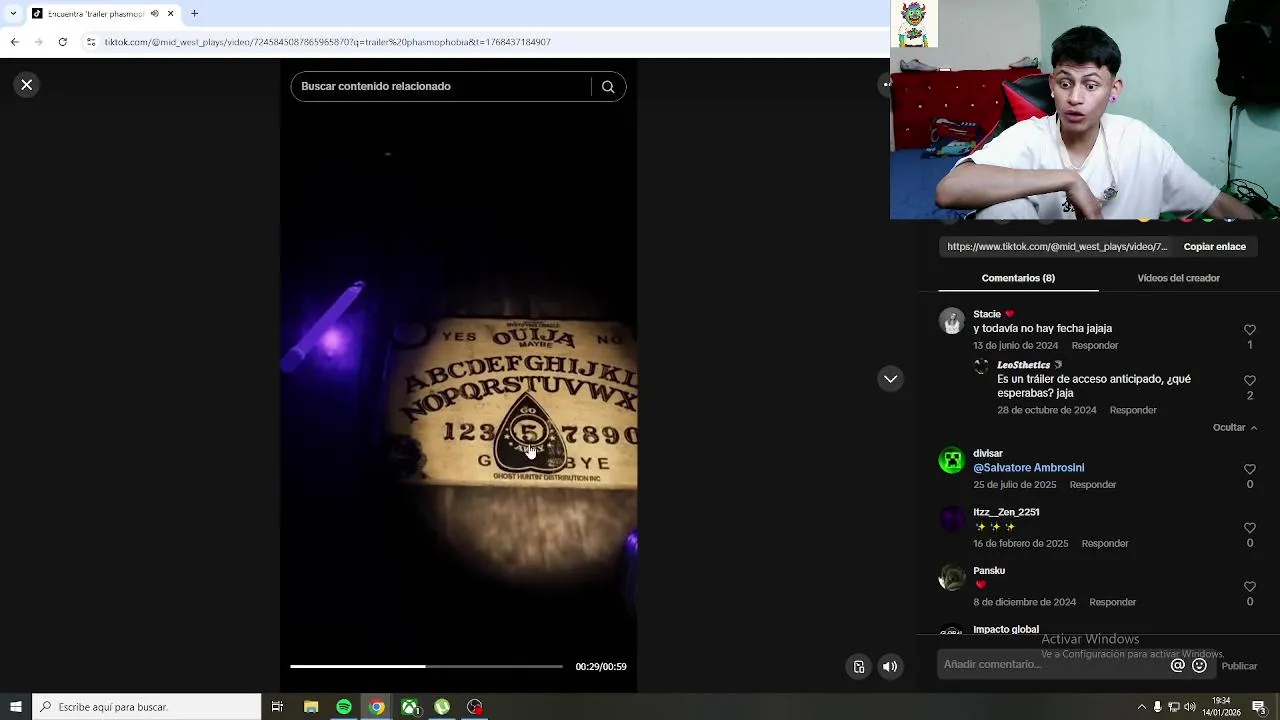This screenshot has height=720, width=1280.
Task: Show hidden system tray icons
Action: [x=1142, y=707]
